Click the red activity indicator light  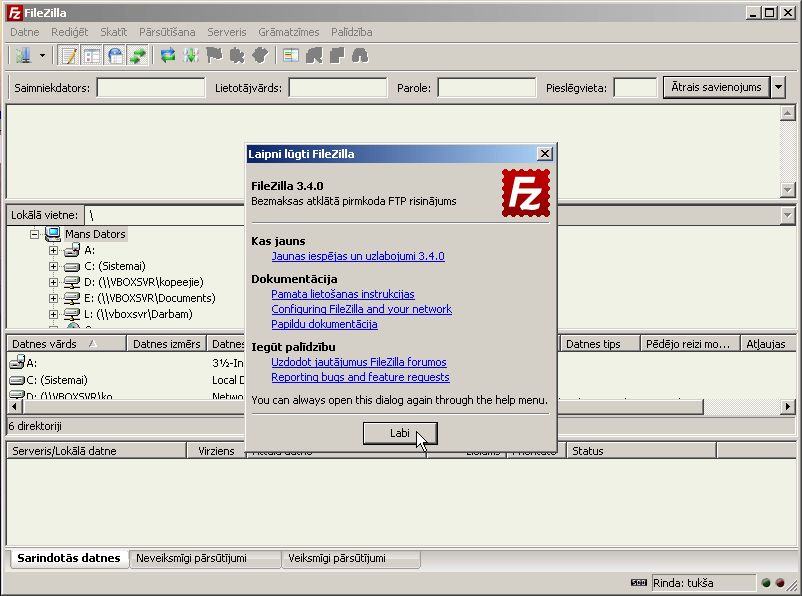tap(780, 583)
